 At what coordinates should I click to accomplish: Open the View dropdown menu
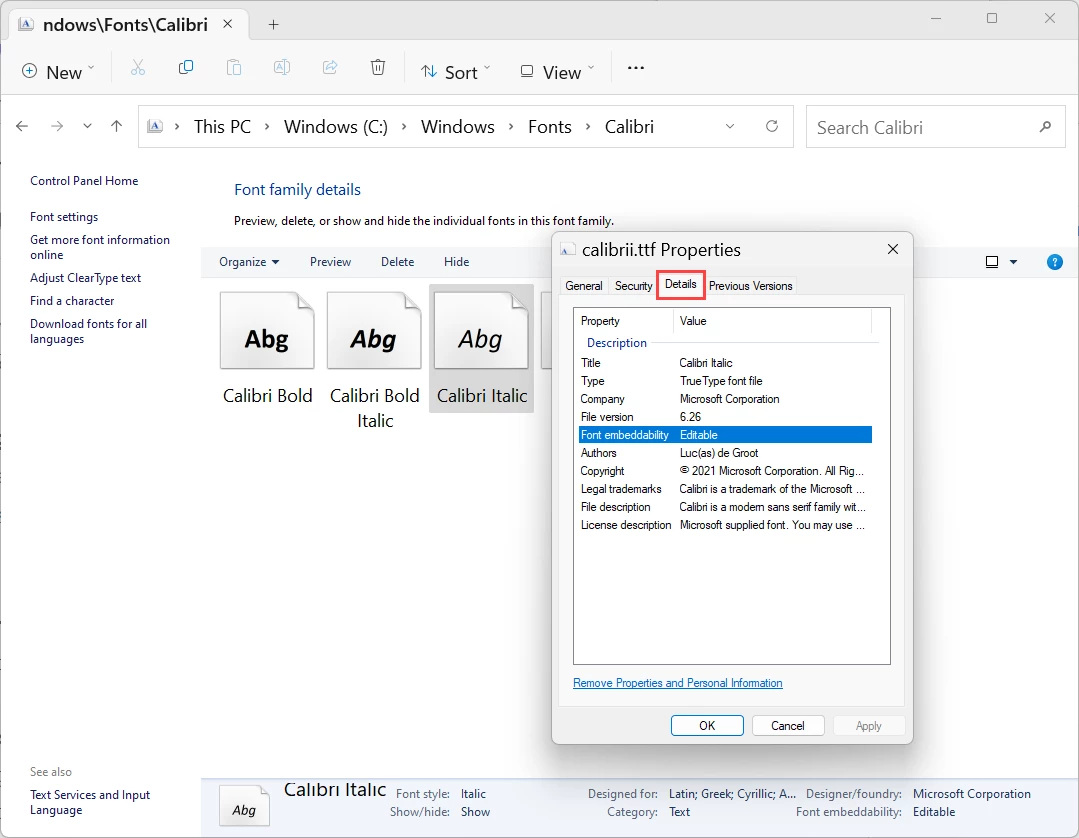click(x=557, y=72)
